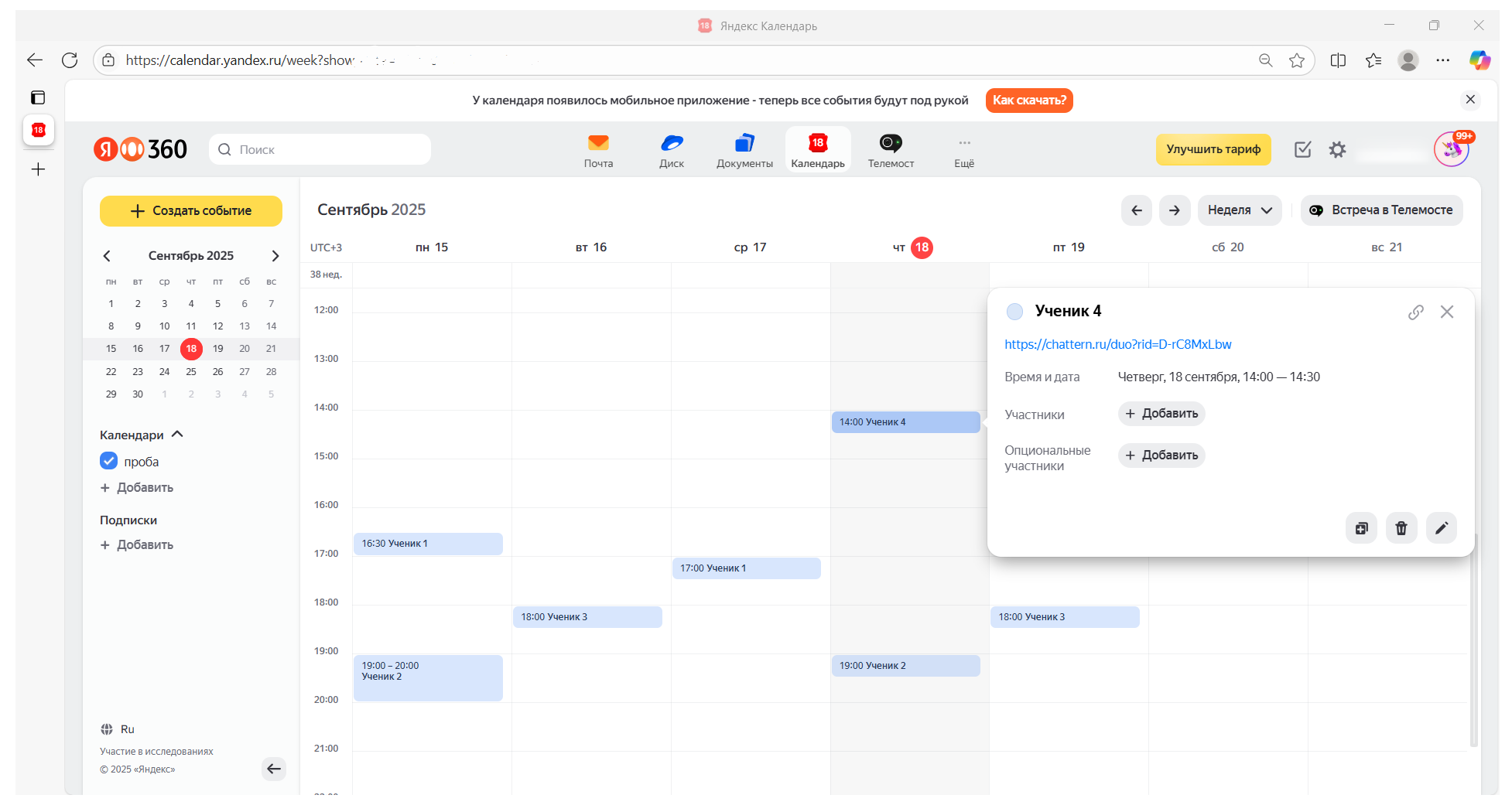The height and width of the screenshot is (812, 1512).
Task: Go to next month in mini calendar
Action: click(x=275, y=256)
